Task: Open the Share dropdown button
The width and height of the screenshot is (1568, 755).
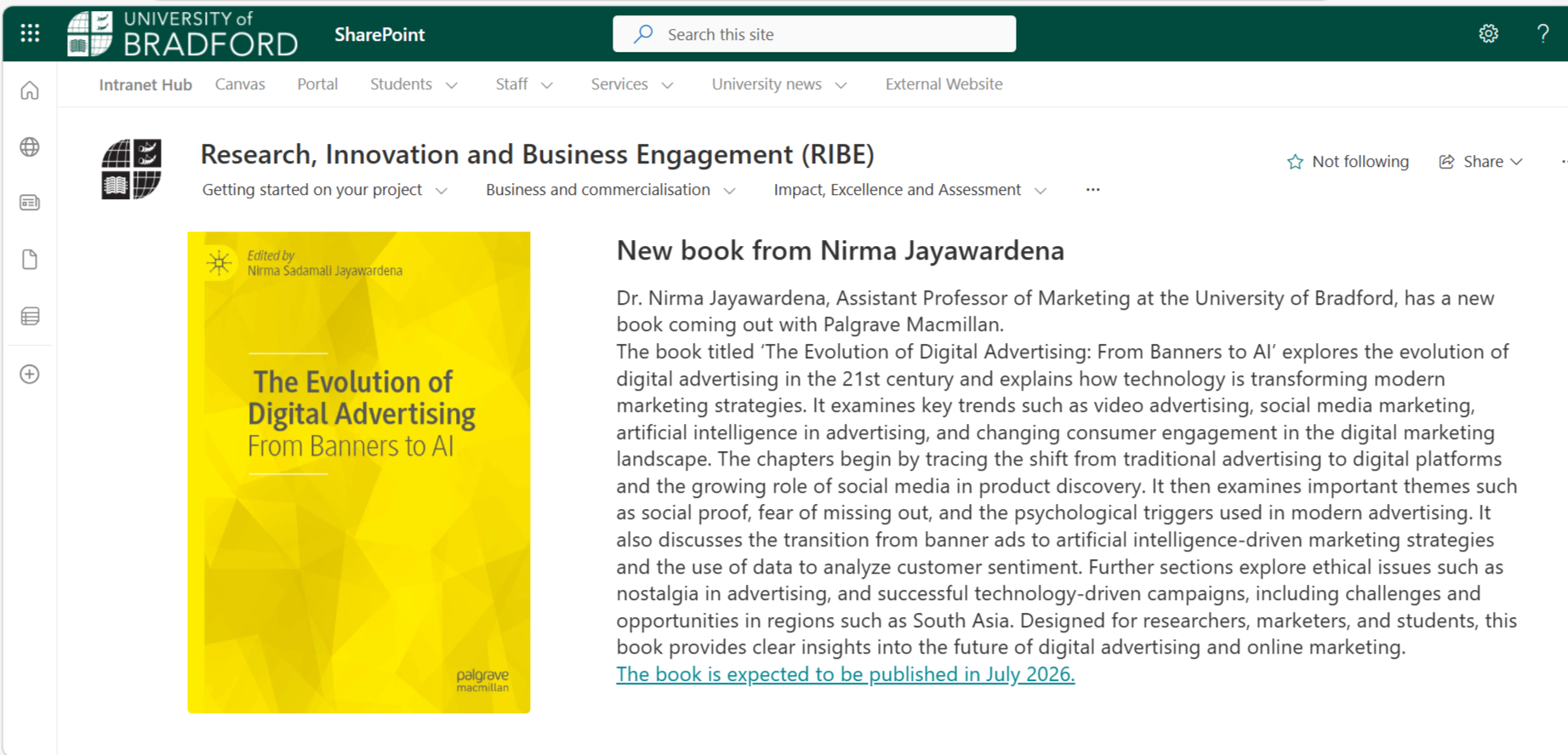Action: pos(1481,162)
